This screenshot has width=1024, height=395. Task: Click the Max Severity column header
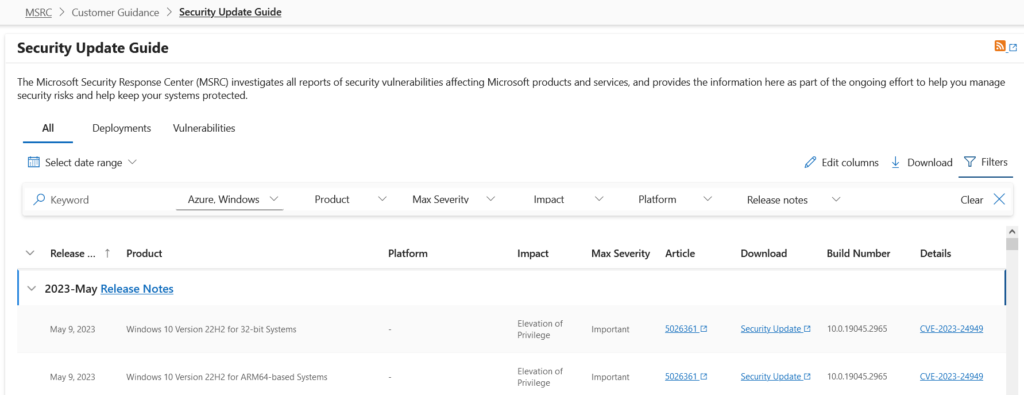(x=620, y=253)
